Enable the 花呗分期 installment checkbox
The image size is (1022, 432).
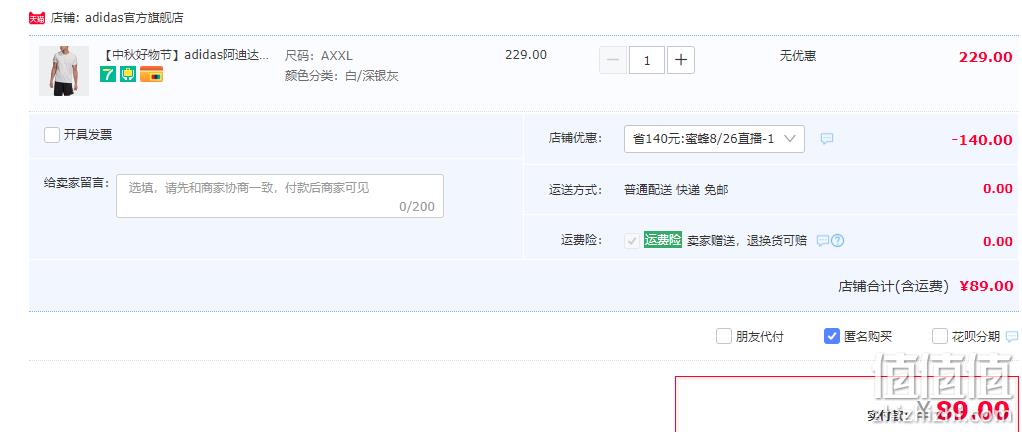[x=940, y=336]
